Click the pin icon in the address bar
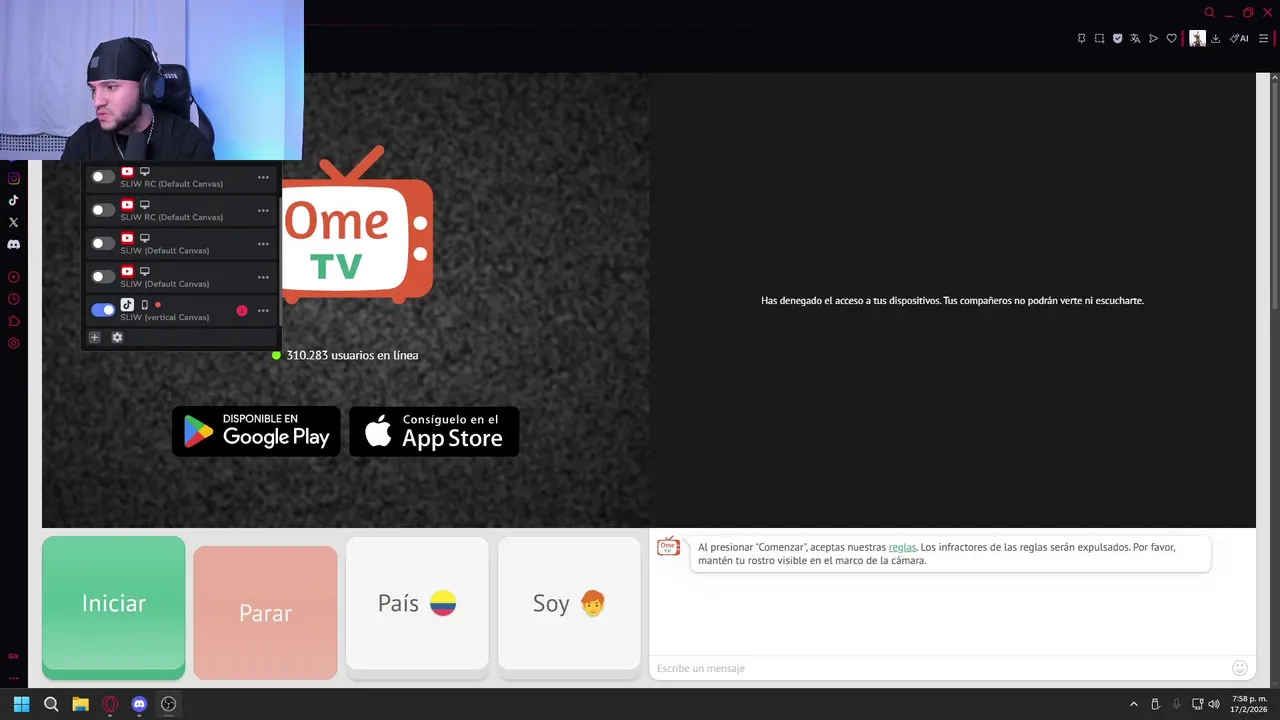Image resolution: width=1280 pixels, height=720 pixels. point(1081,38)
